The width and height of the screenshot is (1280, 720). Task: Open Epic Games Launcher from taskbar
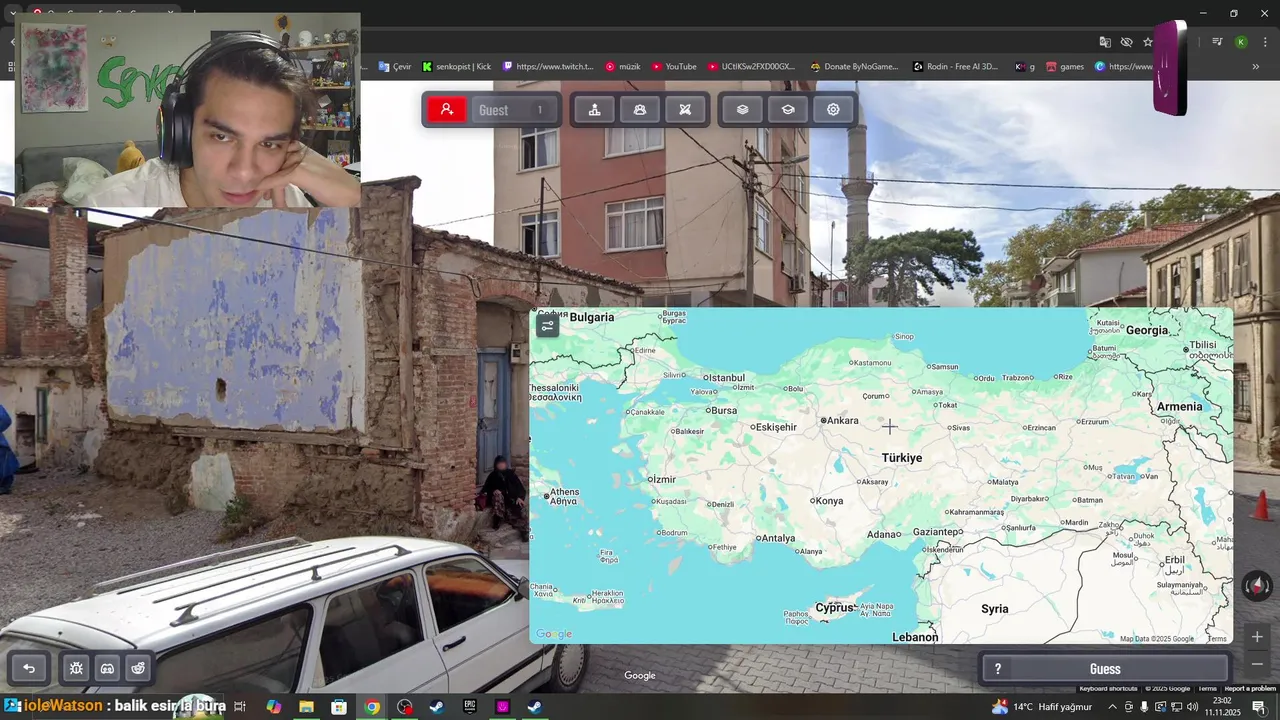pos(470,707)
